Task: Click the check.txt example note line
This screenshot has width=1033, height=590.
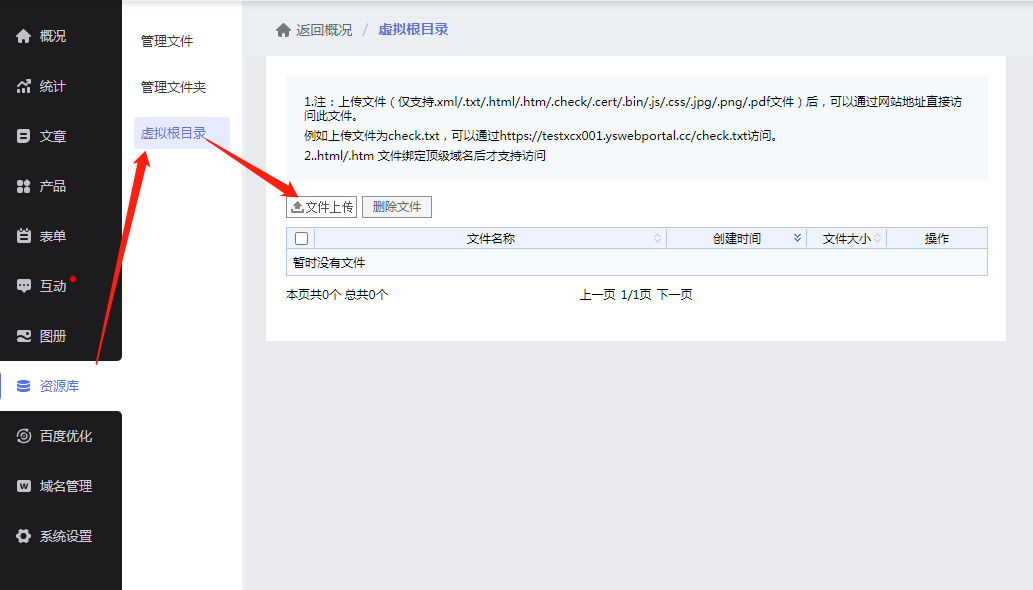Action: point(542,136)
